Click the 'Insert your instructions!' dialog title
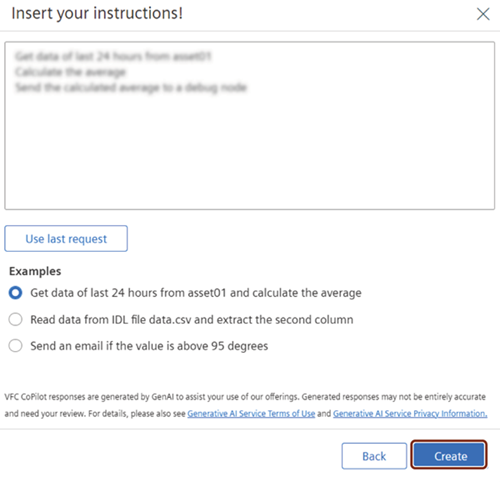 (97, 14)
